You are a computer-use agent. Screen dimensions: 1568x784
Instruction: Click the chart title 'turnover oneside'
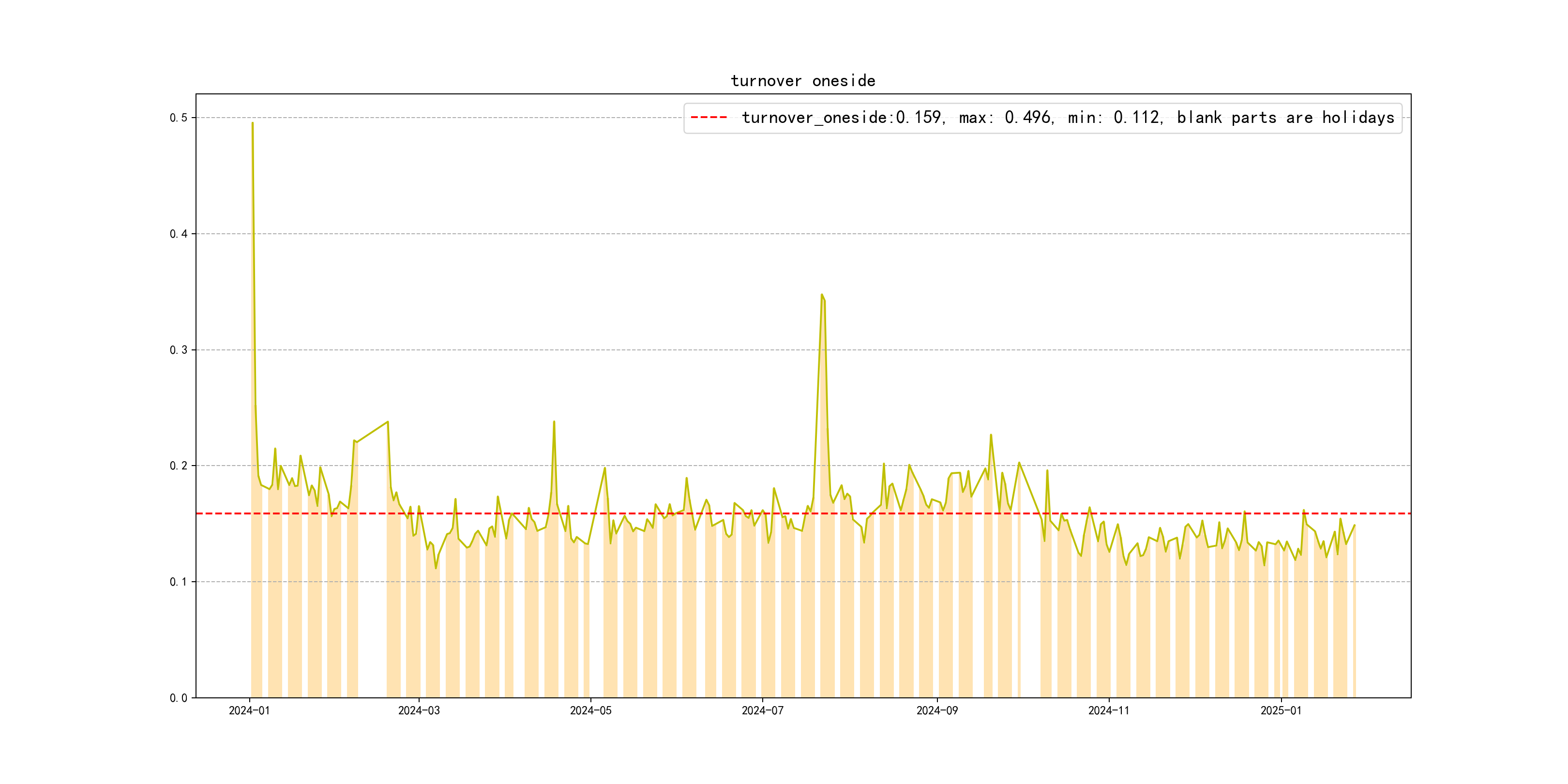[802, 81]
